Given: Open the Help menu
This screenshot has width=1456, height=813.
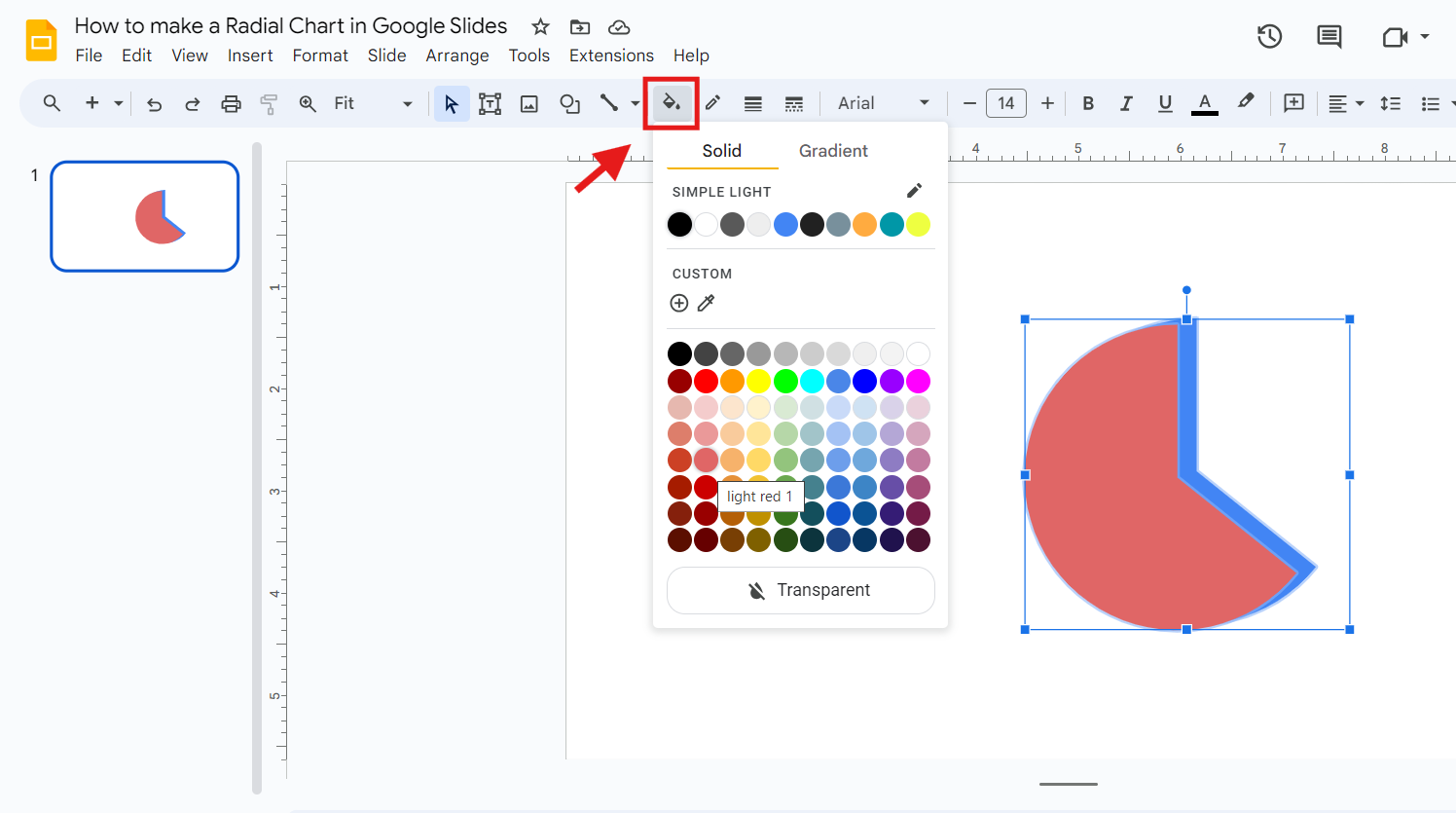Looking at the screenshot, I should tap(691, 55).
